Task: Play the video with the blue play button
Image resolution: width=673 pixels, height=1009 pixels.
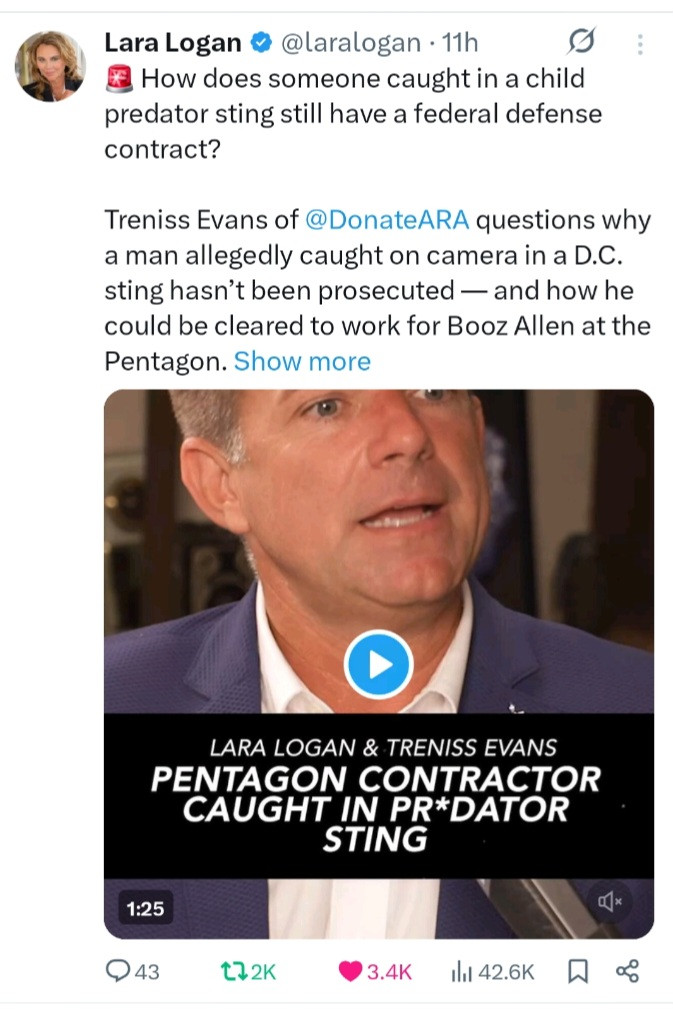Action: point(378,664)
